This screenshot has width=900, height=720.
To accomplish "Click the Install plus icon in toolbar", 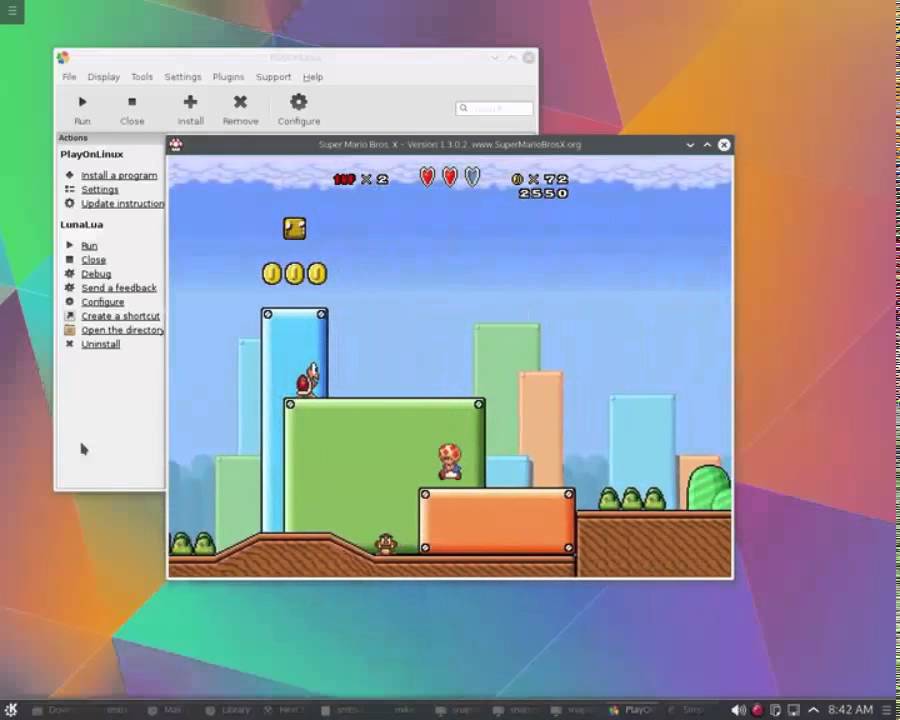I will coord(190,102).
